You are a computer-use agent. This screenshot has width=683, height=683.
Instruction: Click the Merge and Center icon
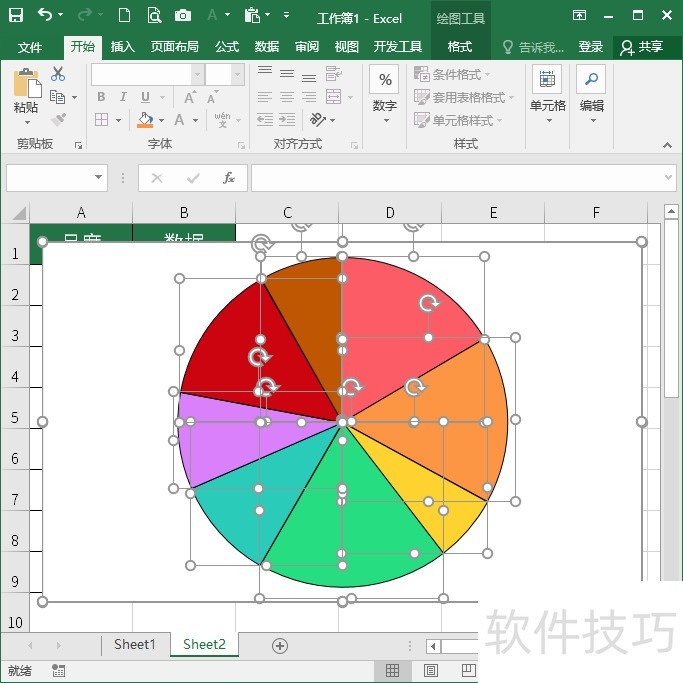tap(334, 97)
